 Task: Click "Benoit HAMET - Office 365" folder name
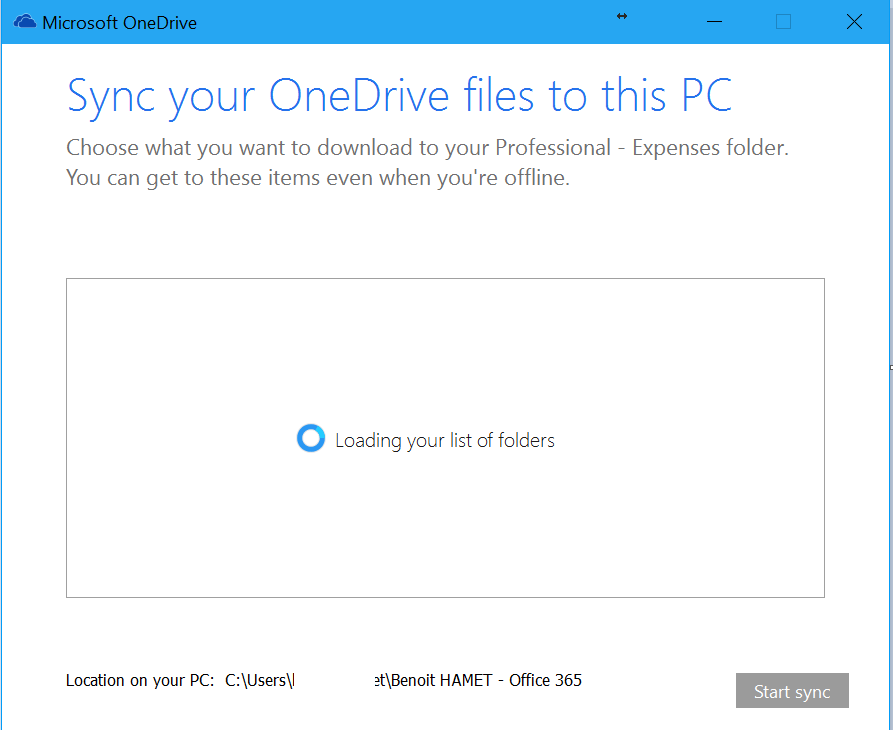(487, 681)
